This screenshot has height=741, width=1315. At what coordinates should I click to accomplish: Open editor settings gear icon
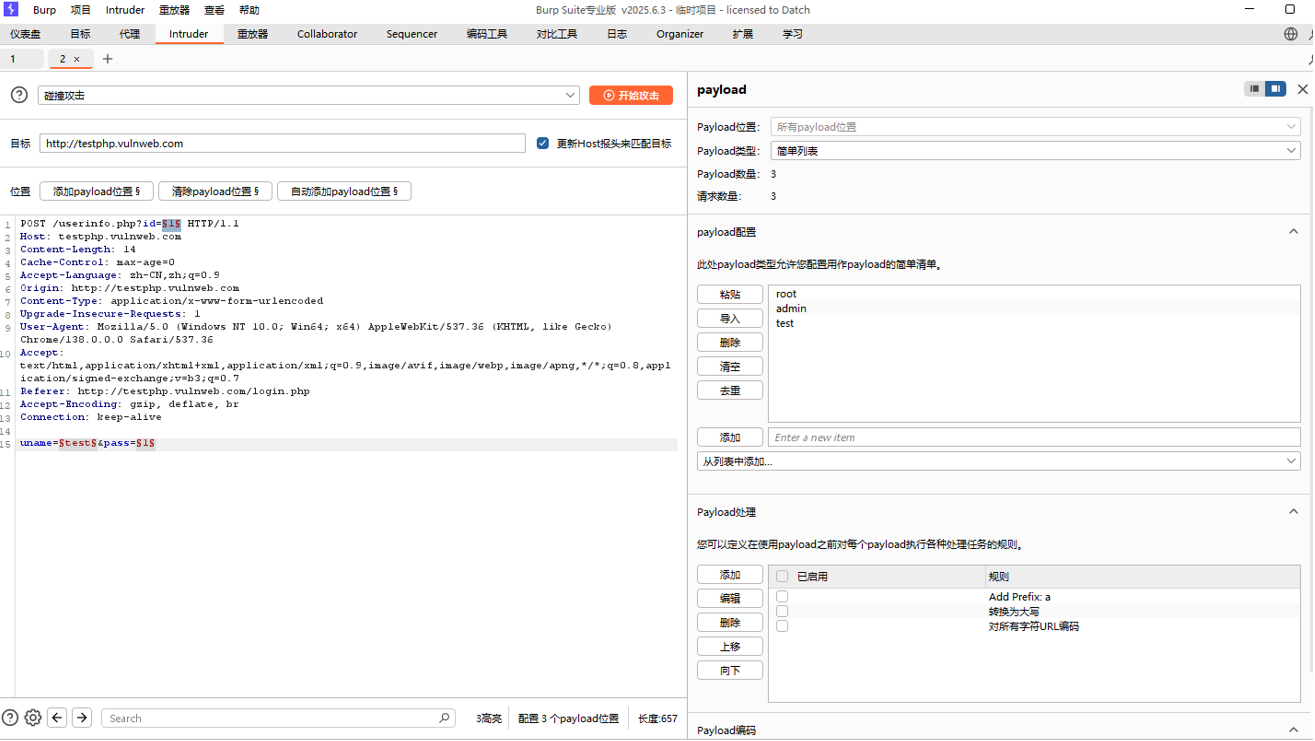pyautogui.click(x=33, y=718)
